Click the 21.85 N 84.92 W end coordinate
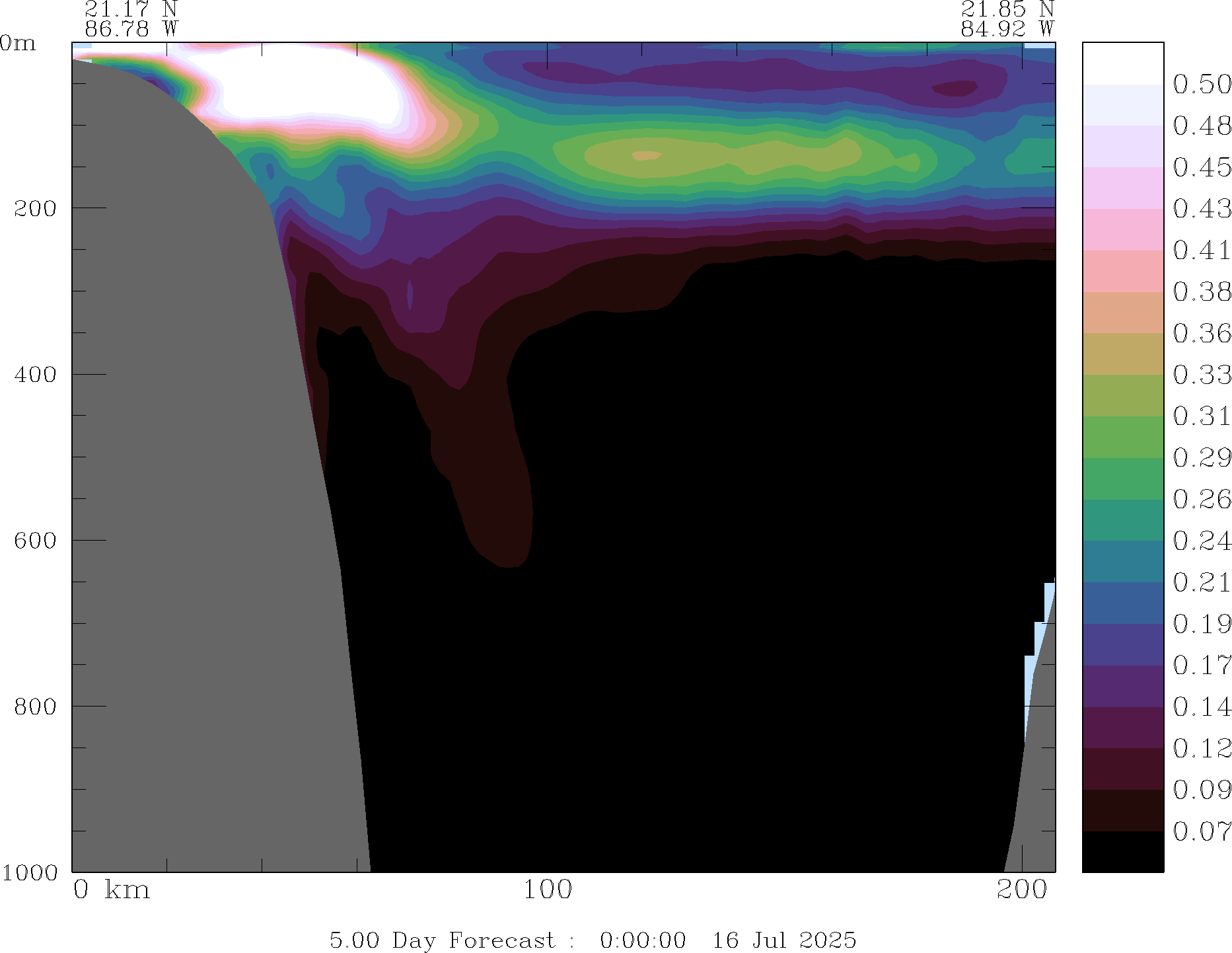This screenshot has height=953, width=1232. [1007, 19]
